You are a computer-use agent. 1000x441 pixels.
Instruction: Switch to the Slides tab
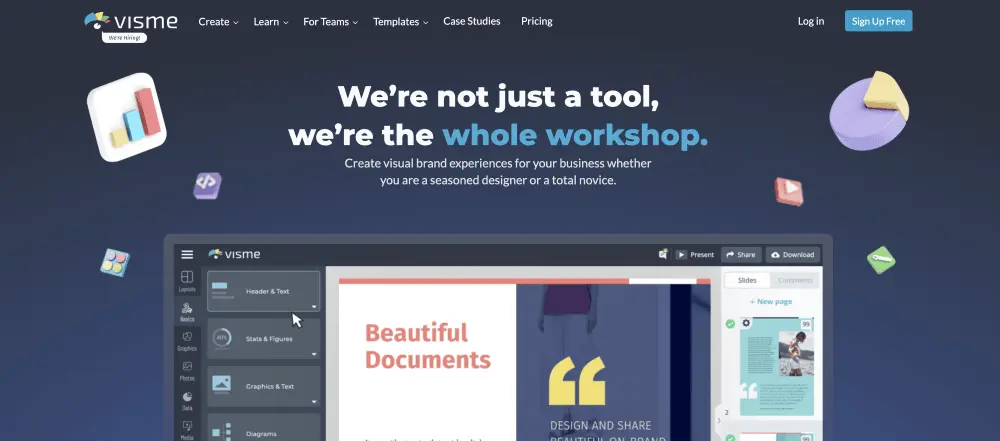(x=747, y=280)
